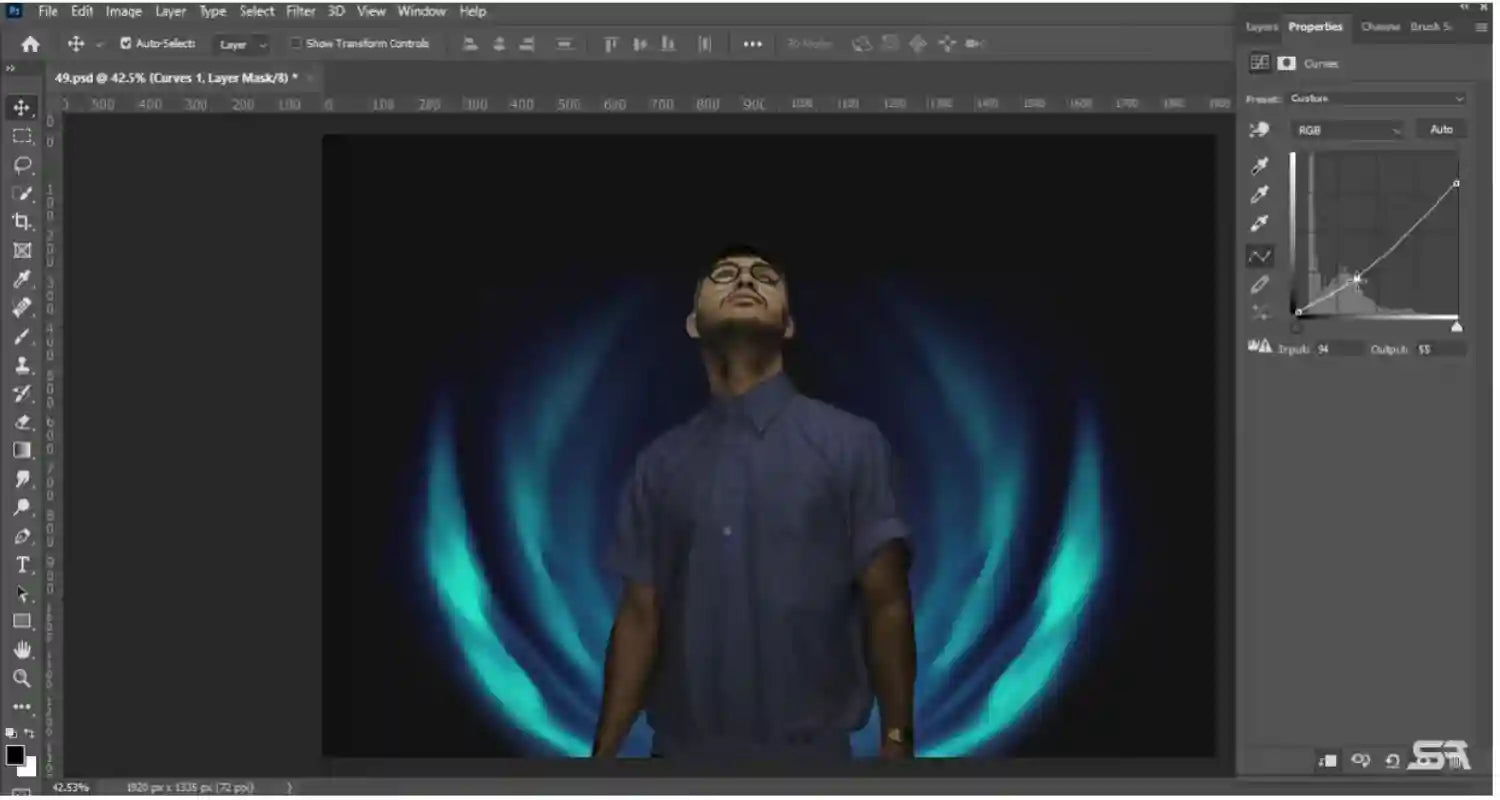Align top edges in the options bar
This screenshot has width=1500, height=800.
(611, 44)
